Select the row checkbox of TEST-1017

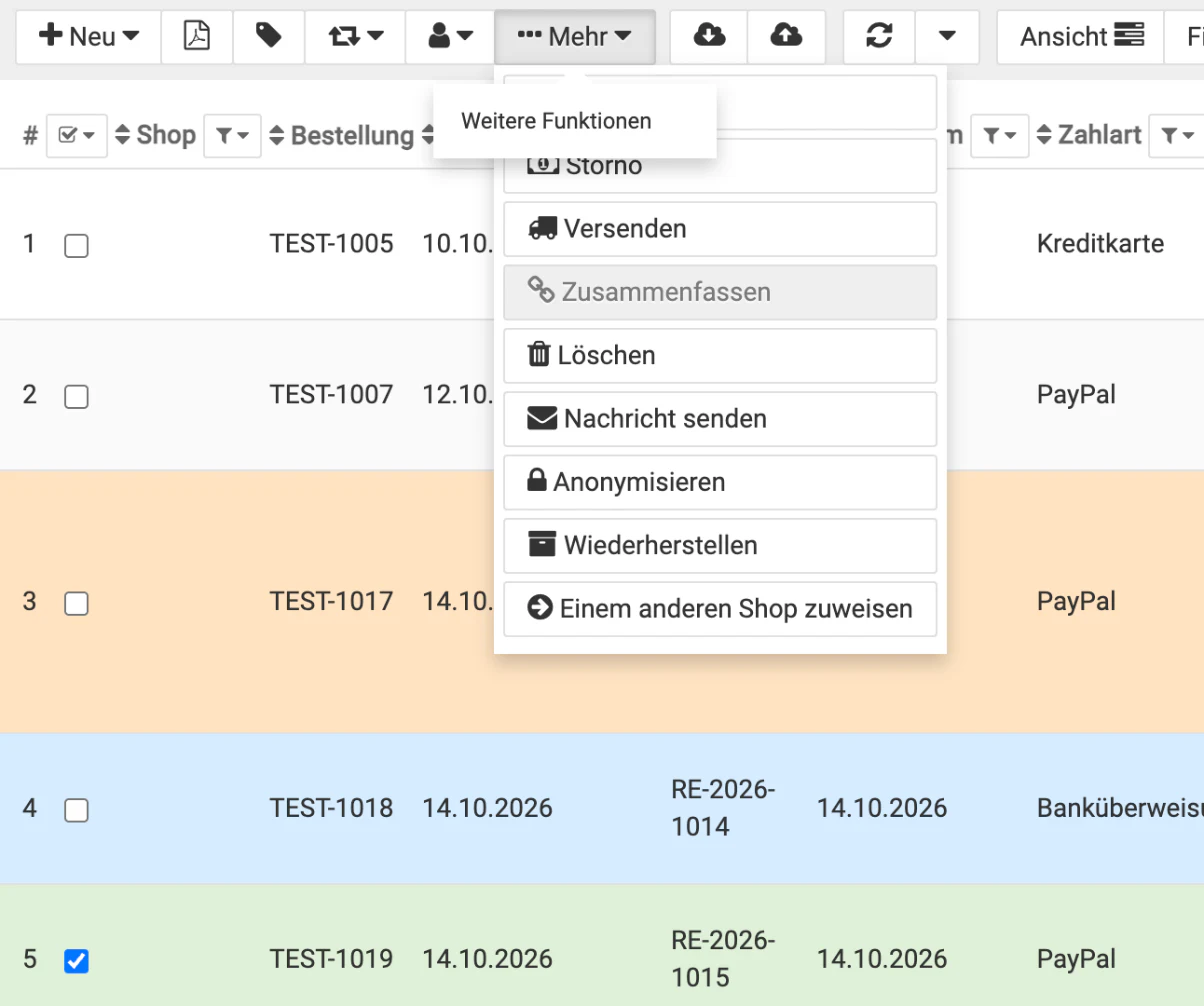(76, 603)
